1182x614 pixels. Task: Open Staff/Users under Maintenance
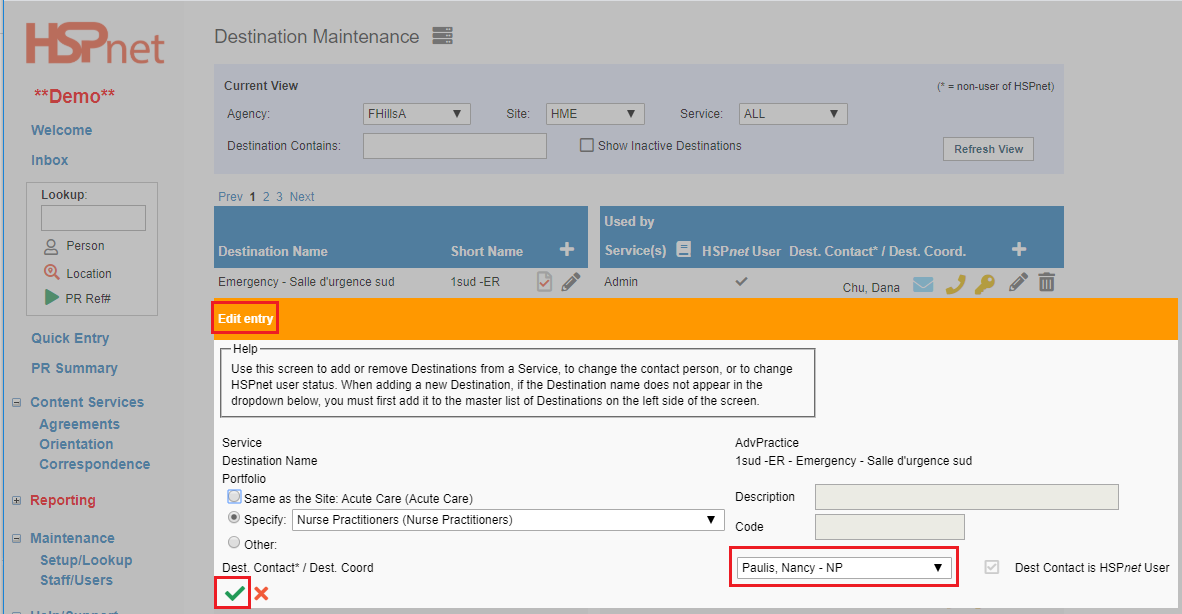pyautogui.click(x=76, y=581)
